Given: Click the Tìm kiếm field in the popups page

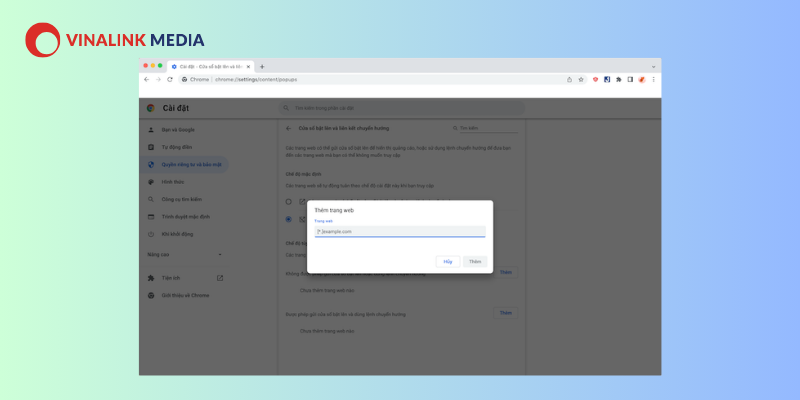Looking at the screenshot, I should point(488,129).
